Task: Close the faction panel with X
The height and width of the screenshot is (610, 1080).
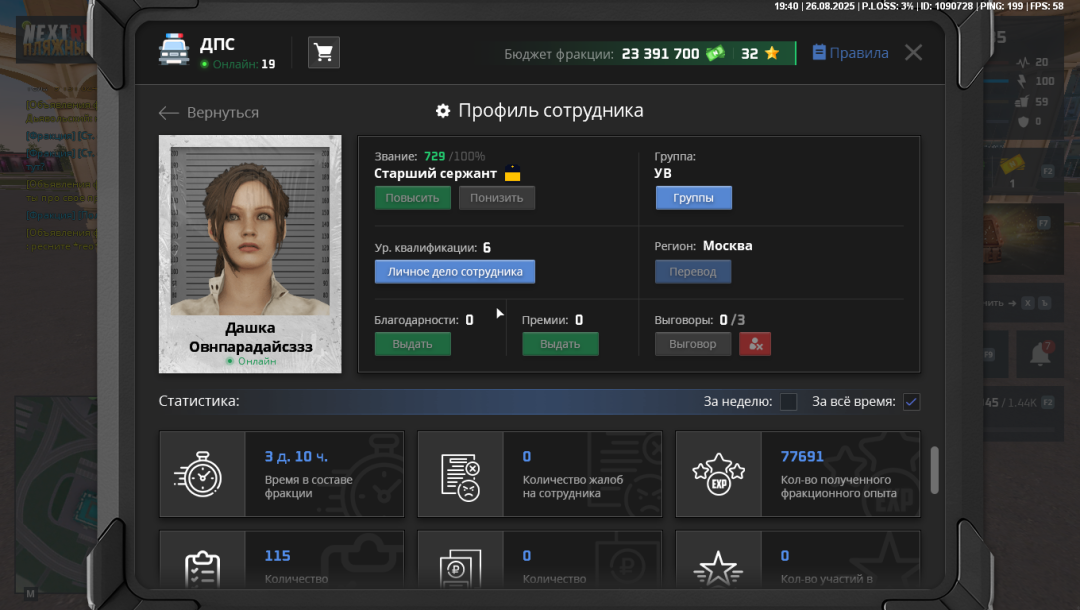Action: click(913, 52)
